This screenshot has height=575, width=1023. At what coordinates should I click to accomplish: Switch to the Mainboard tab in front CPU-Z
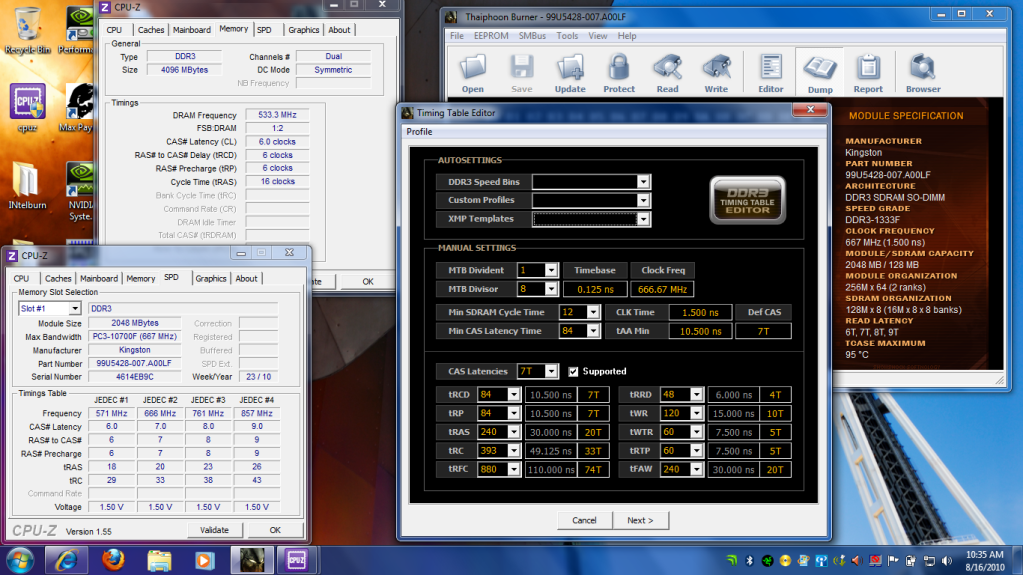point(99,279)
